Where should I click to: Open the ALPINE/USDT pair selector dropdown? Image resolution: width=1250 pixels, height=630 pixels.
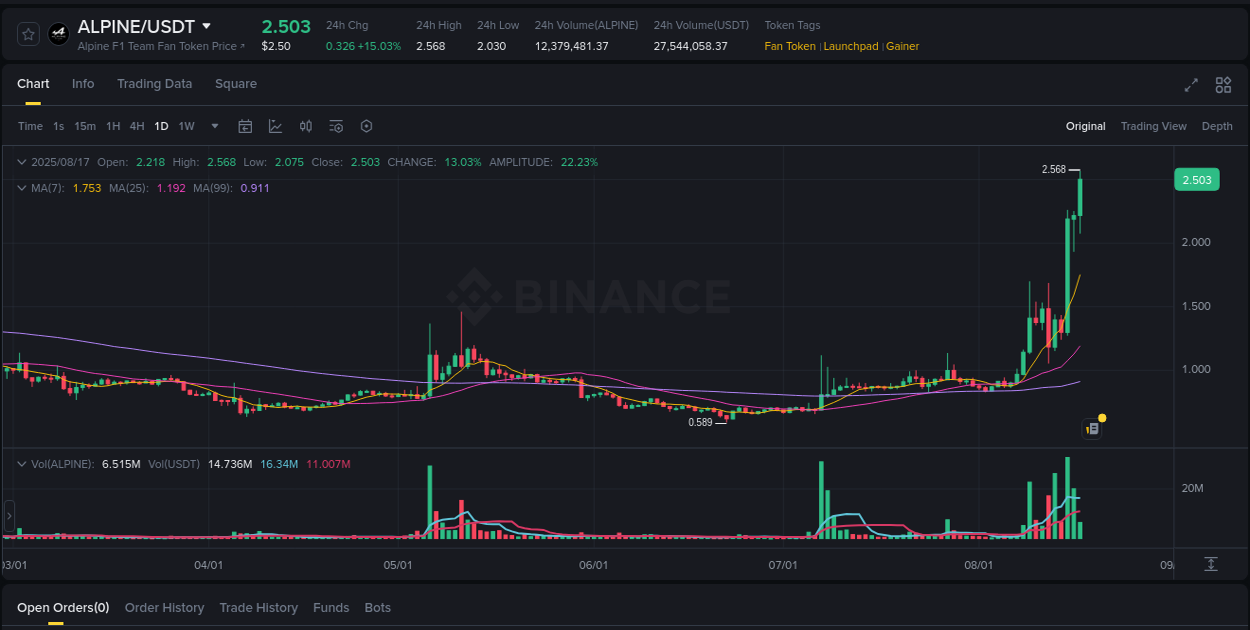[207, 26]
